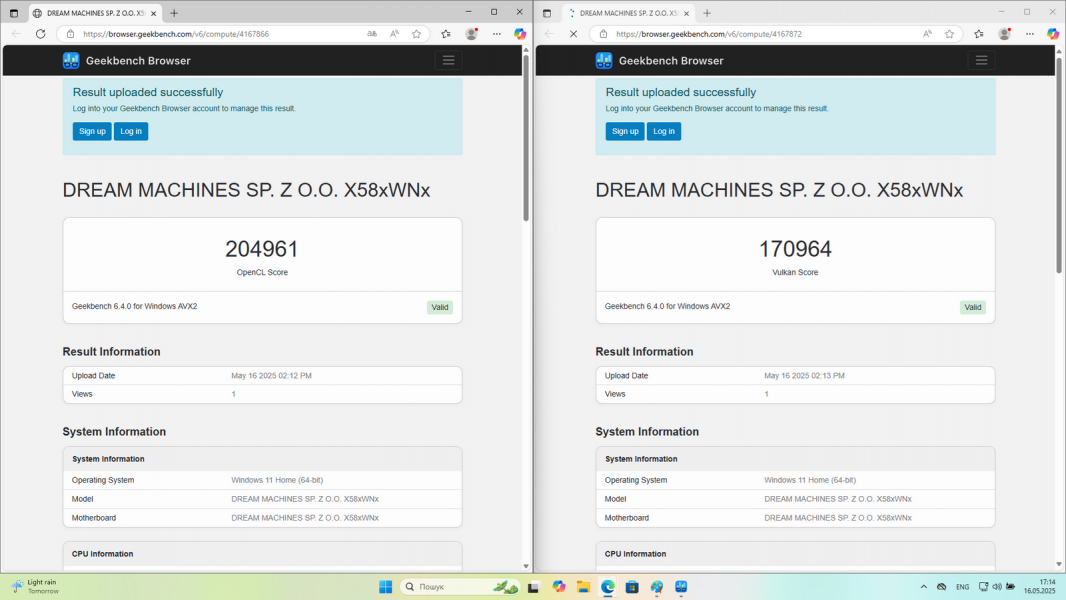Show hidden system tray icons chevron
The width and height of the screenshot is (1066, 600).
pyautogui.click(x=923, y=586)
